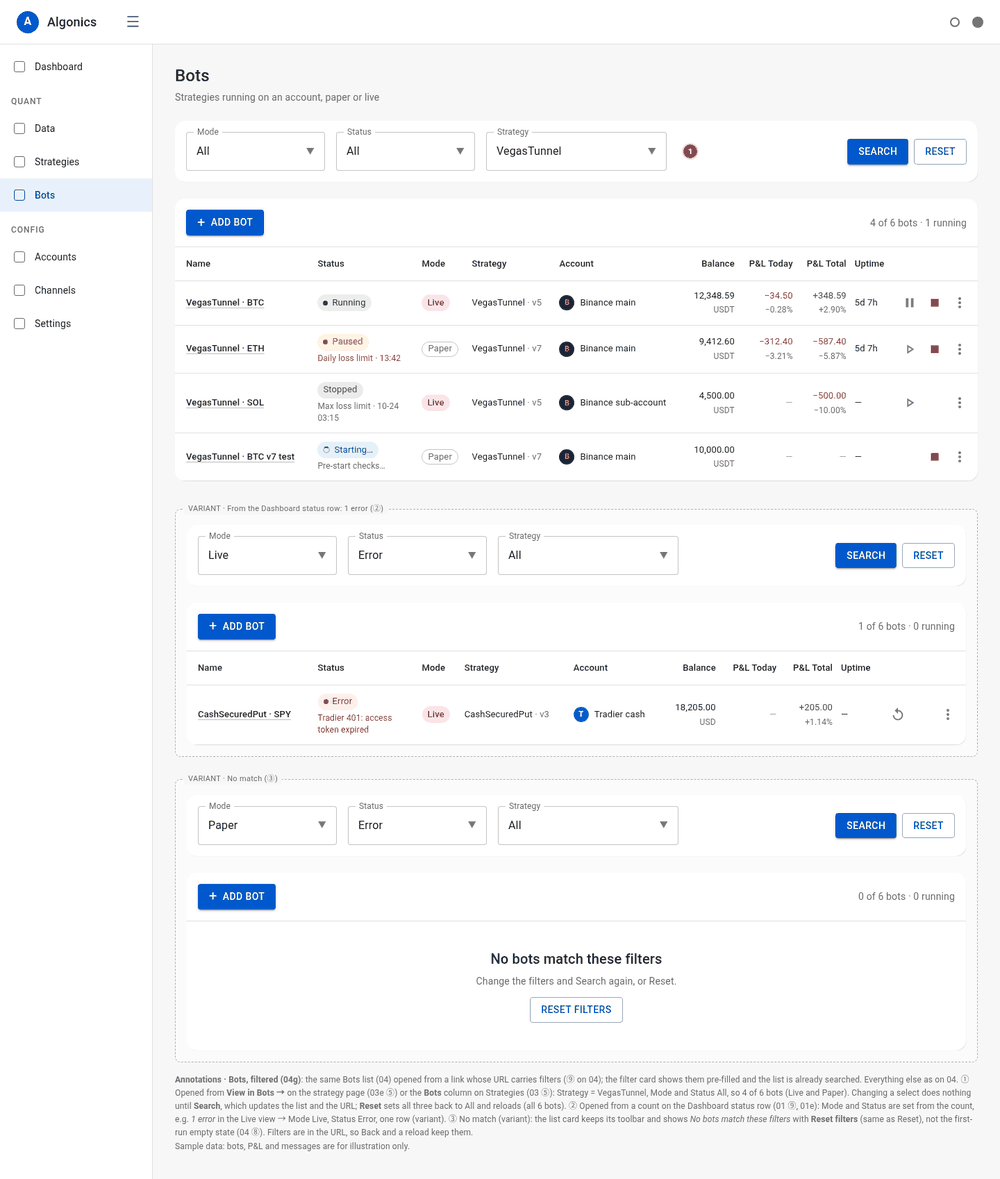Click Reset in the Mode Live filter row
The width and height of the screenshot is (1000, 1179).
(928, 556)
